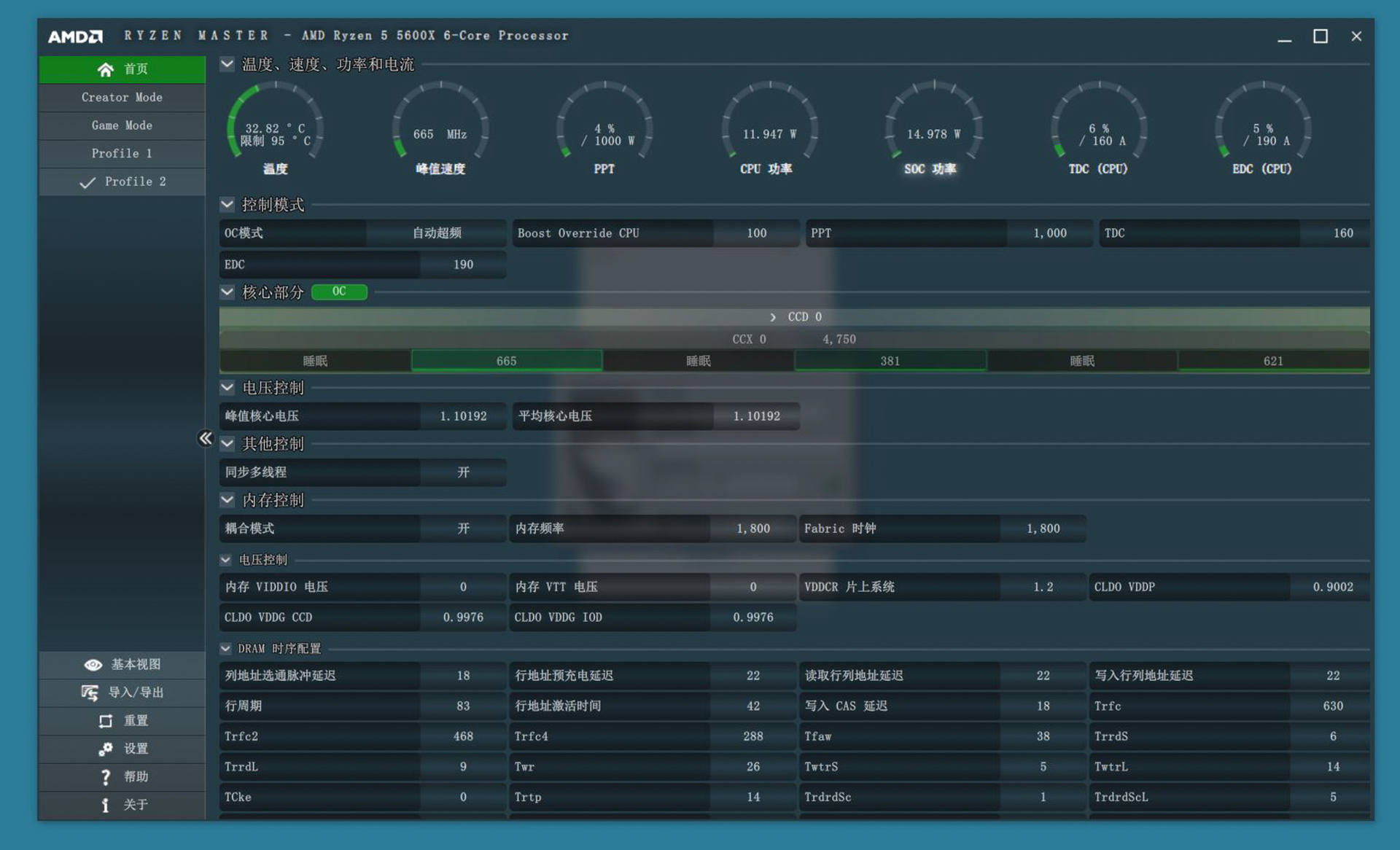Click the SOC power gauge
Screen dimensions: 1400x850
point(934,121)
